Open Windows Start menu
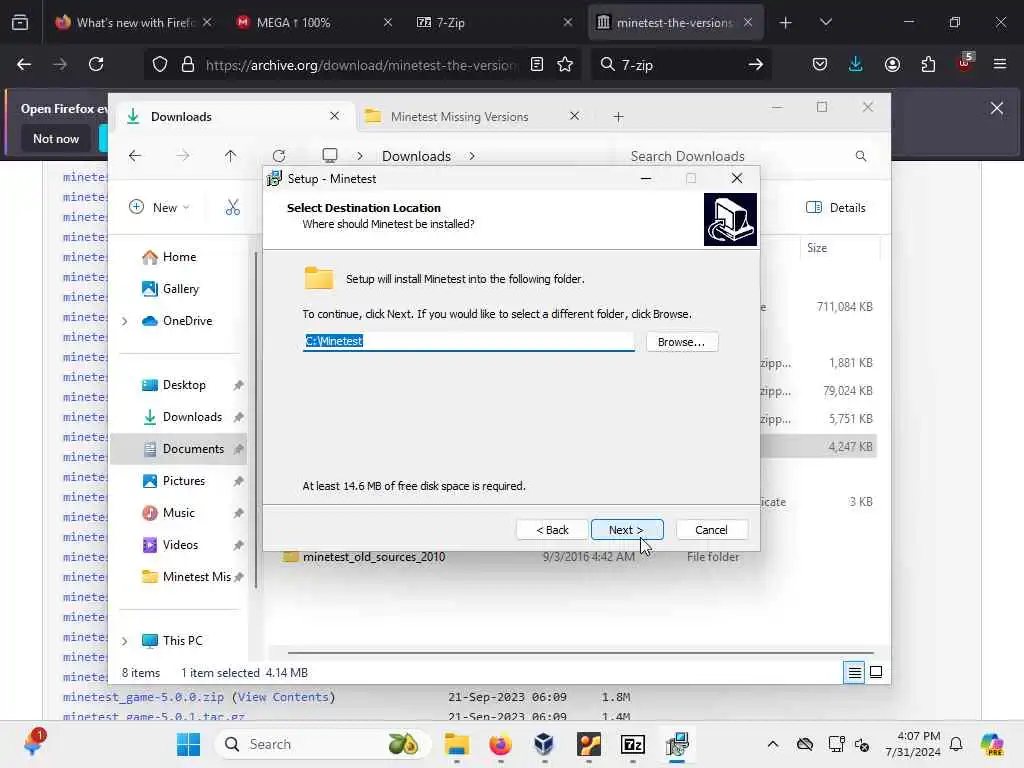Viewport: 1024px width, 768px height. click(x=189, y=744)
